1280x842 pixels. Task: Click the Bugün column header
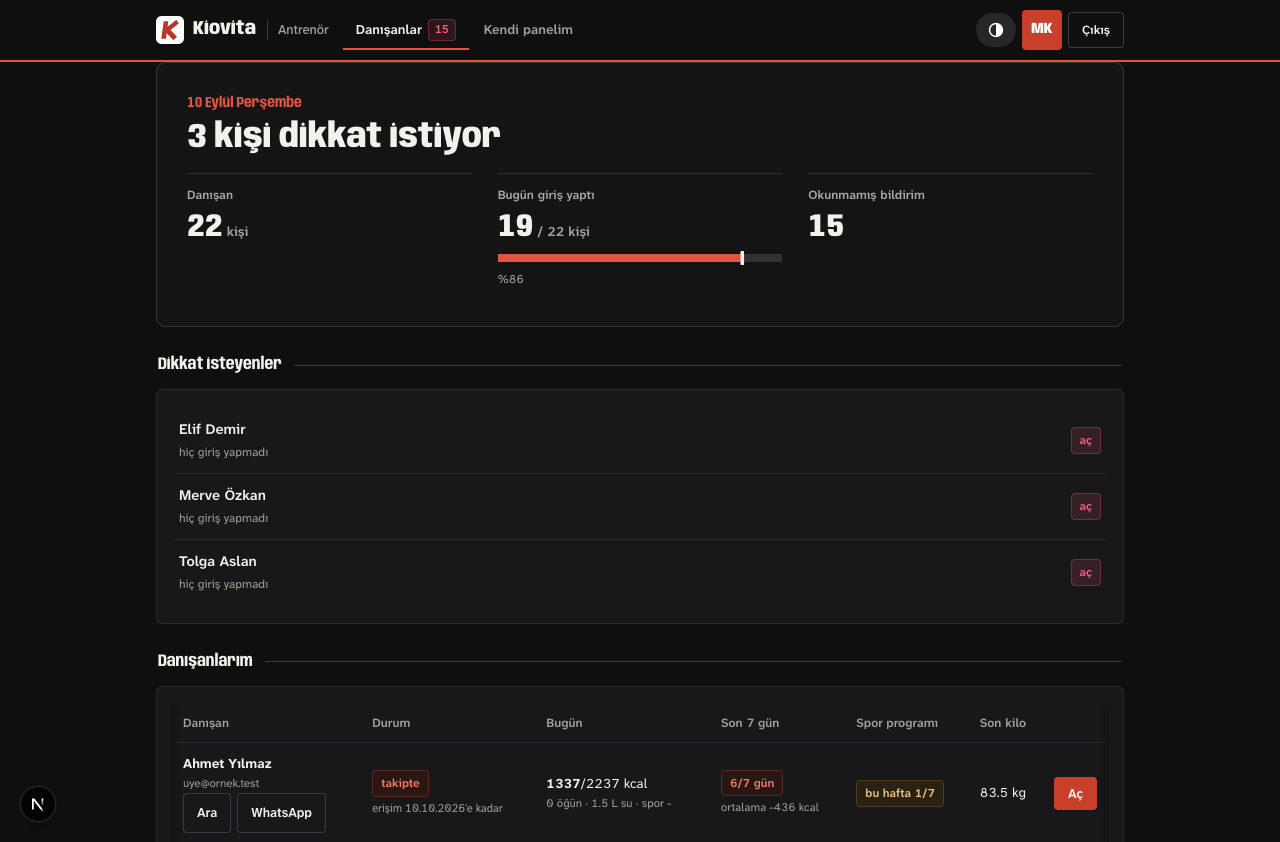(564, 723)
